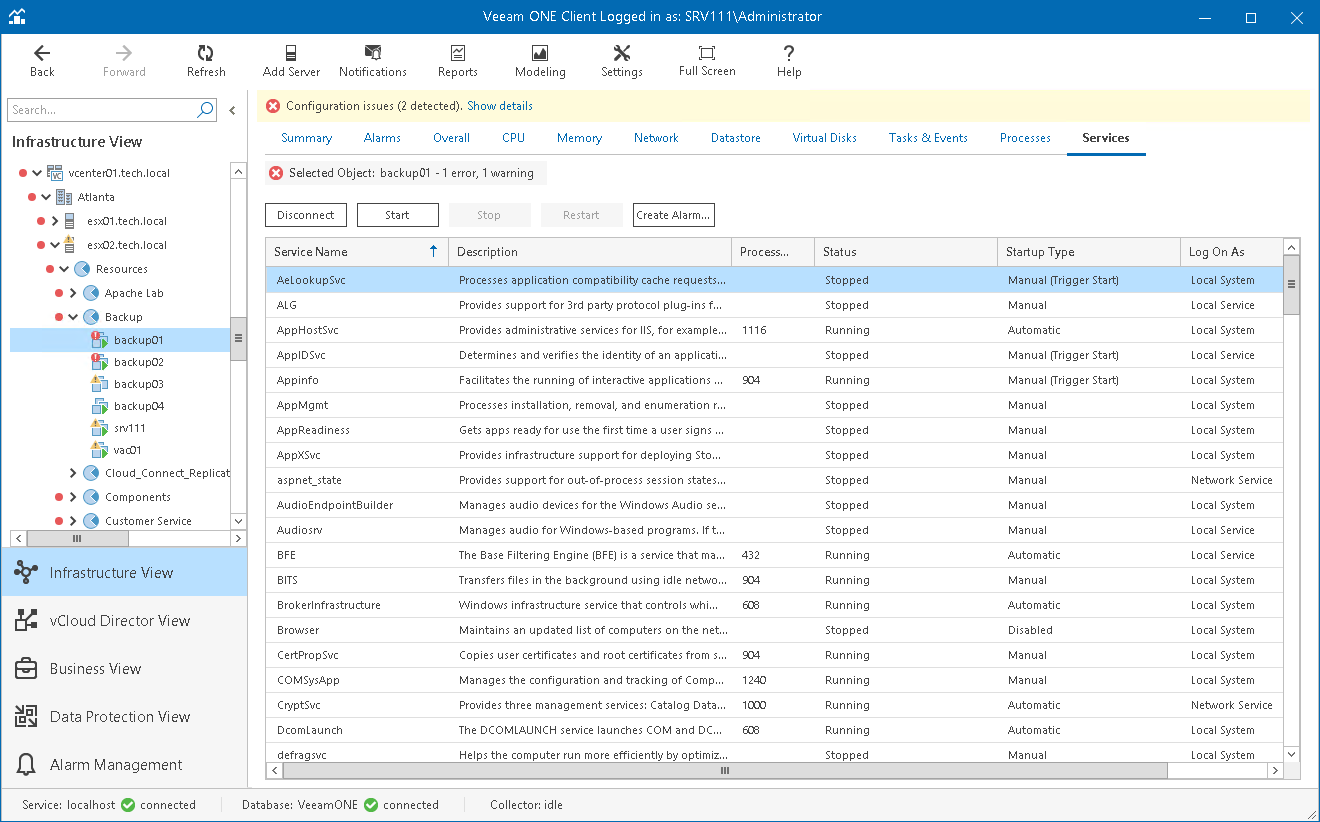Expand the esx01.tech.local host node
The height and width of the screenshot is (822, 1320).
tap(55, 221)
